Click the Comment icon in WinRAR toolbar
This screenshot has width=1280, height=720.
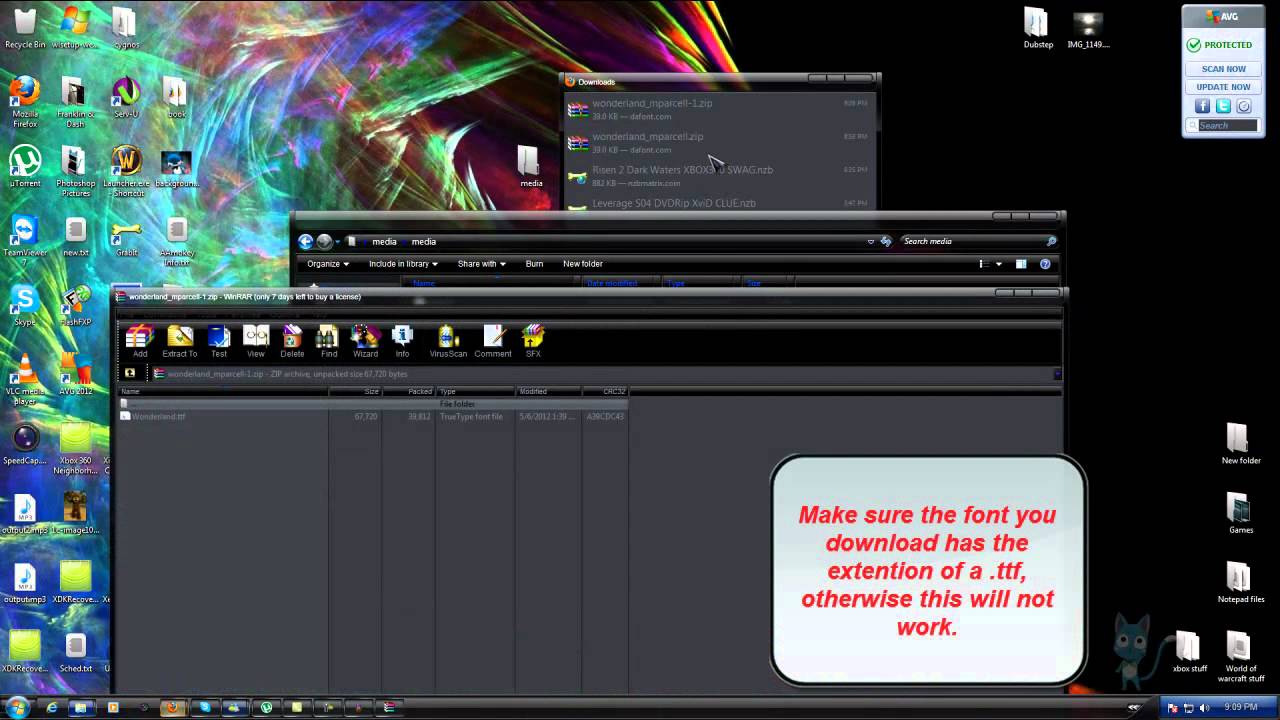(493, 341)
